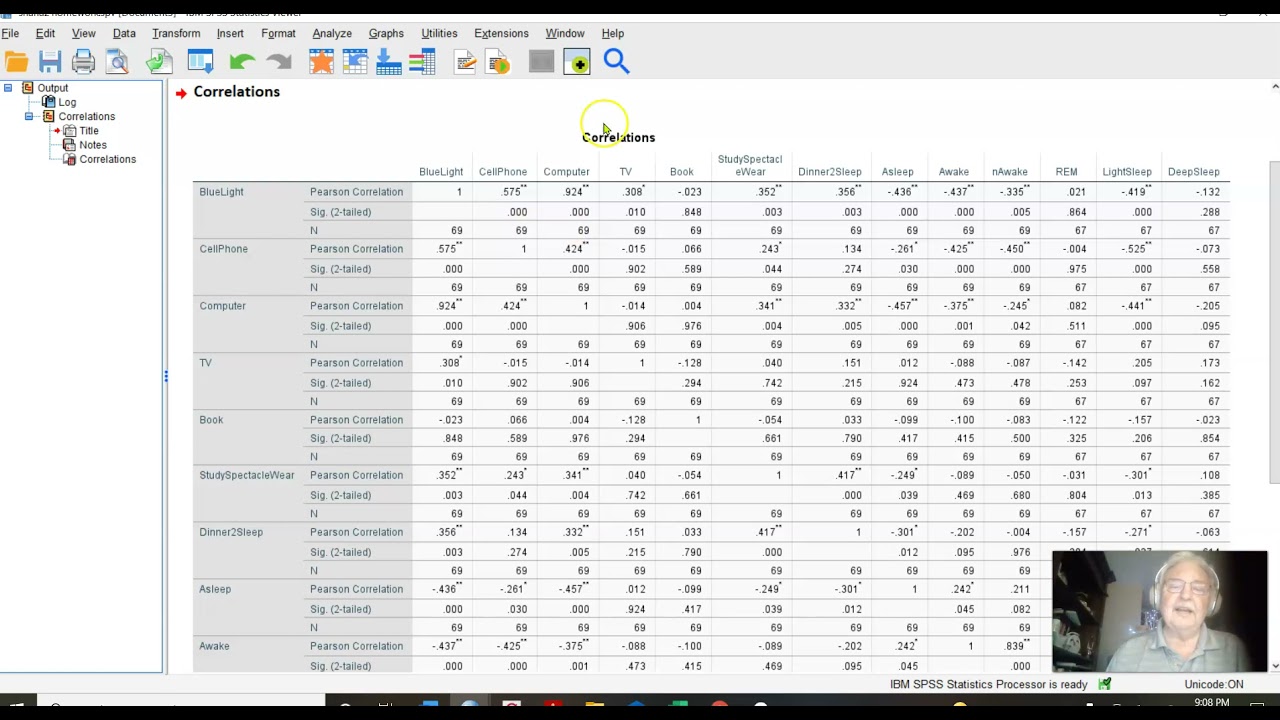Click the CellPhone column header
Image resolution: width=1280 pixels, height=720 pixels.
(503, 172)
